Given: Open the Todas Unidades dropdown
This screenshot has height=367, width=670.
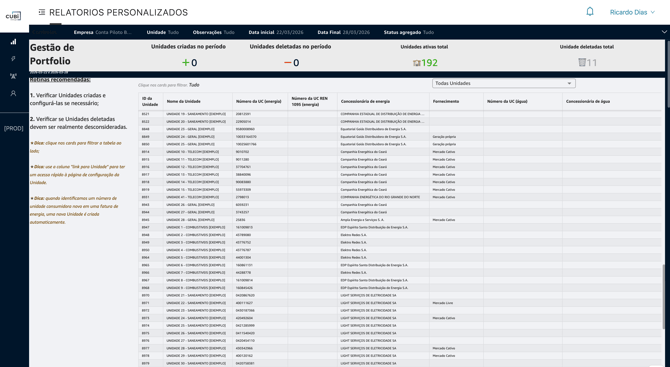Looking at the screenshot, I should point(504,83).
